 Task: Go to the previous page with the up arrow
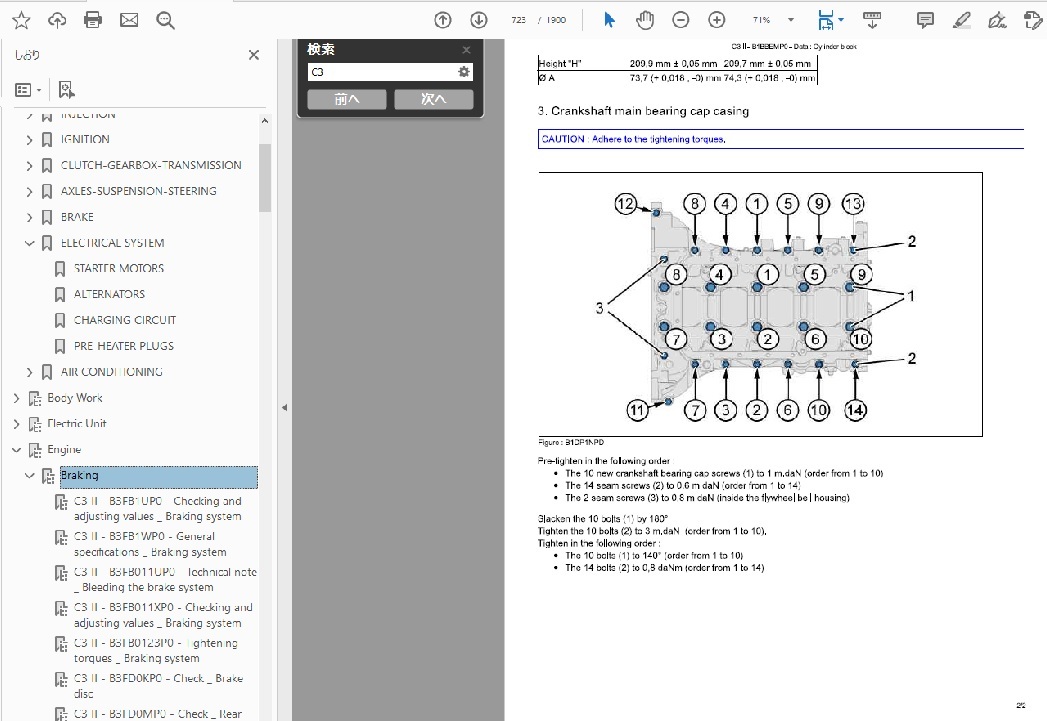[x=443, y=20]
